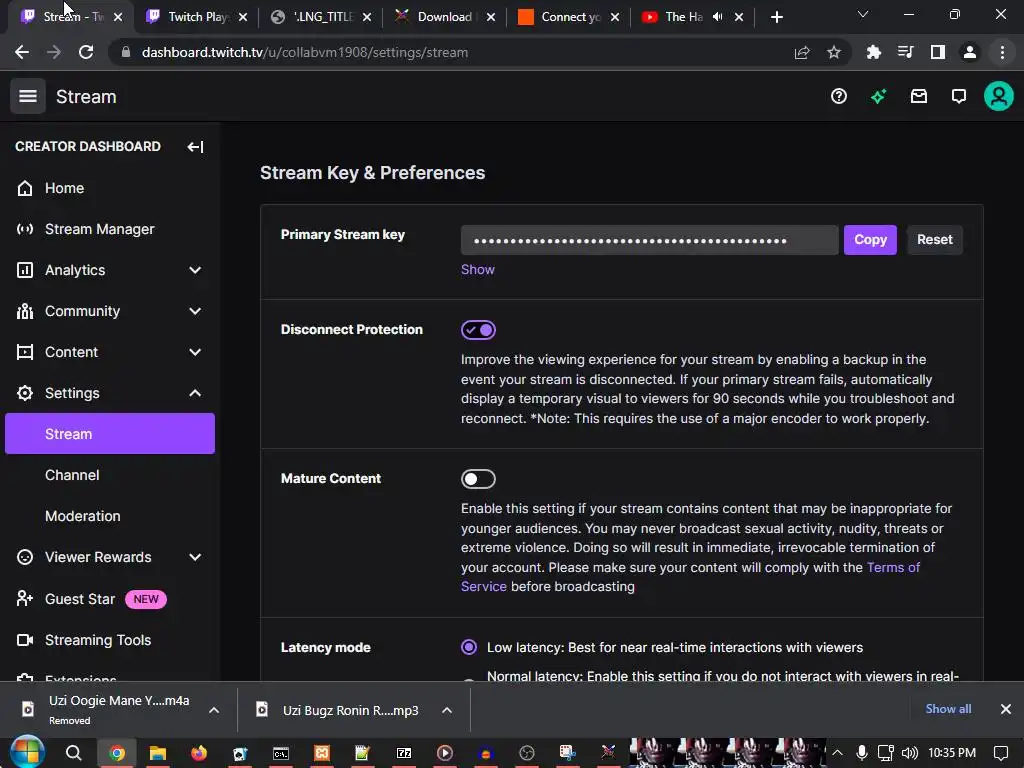Go back in browser history

(x=22, y=52)
